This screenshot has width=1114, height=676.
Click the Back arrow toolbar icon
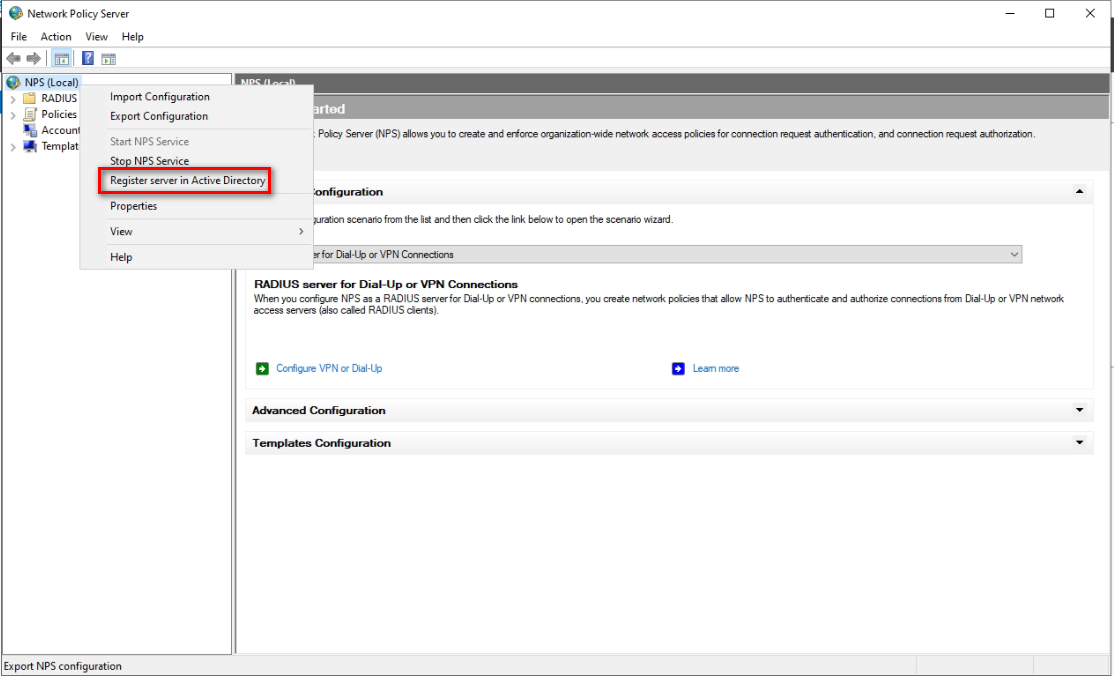tap(13, 59)
